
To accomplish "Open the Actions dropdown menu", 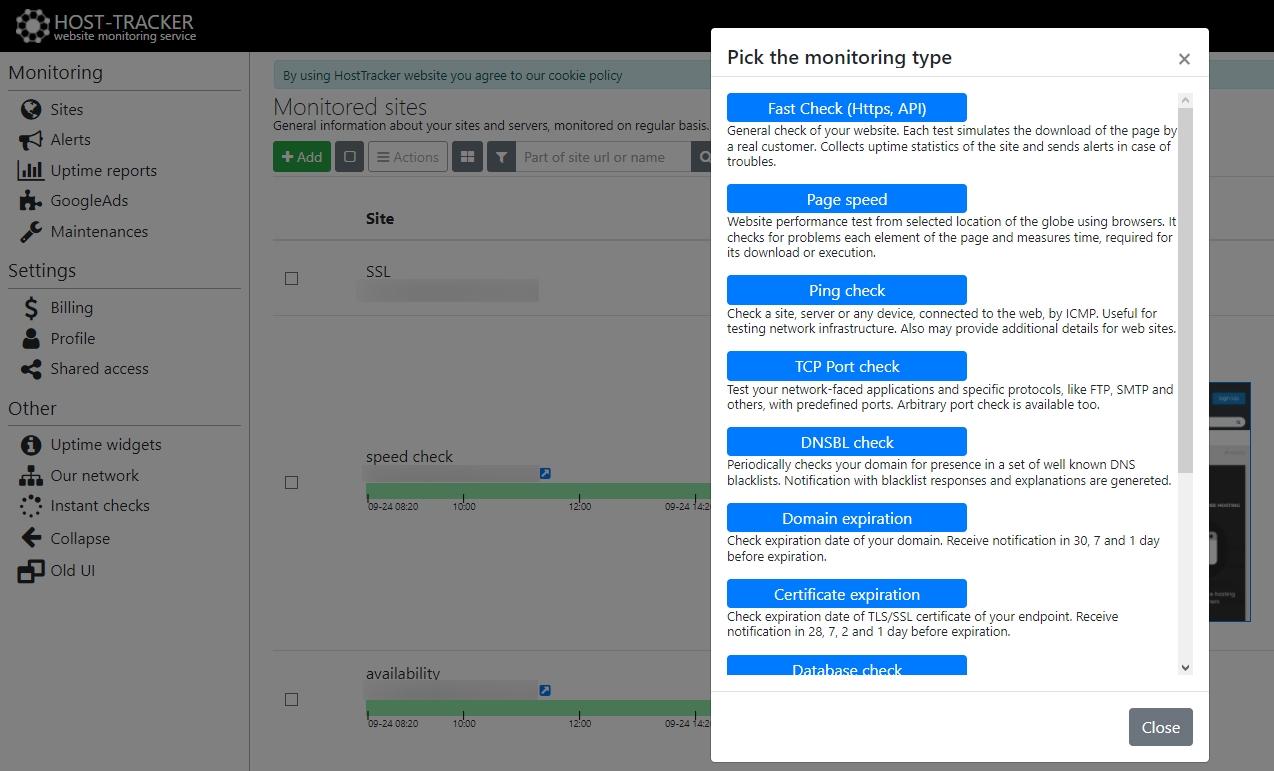I will (408, 157).
